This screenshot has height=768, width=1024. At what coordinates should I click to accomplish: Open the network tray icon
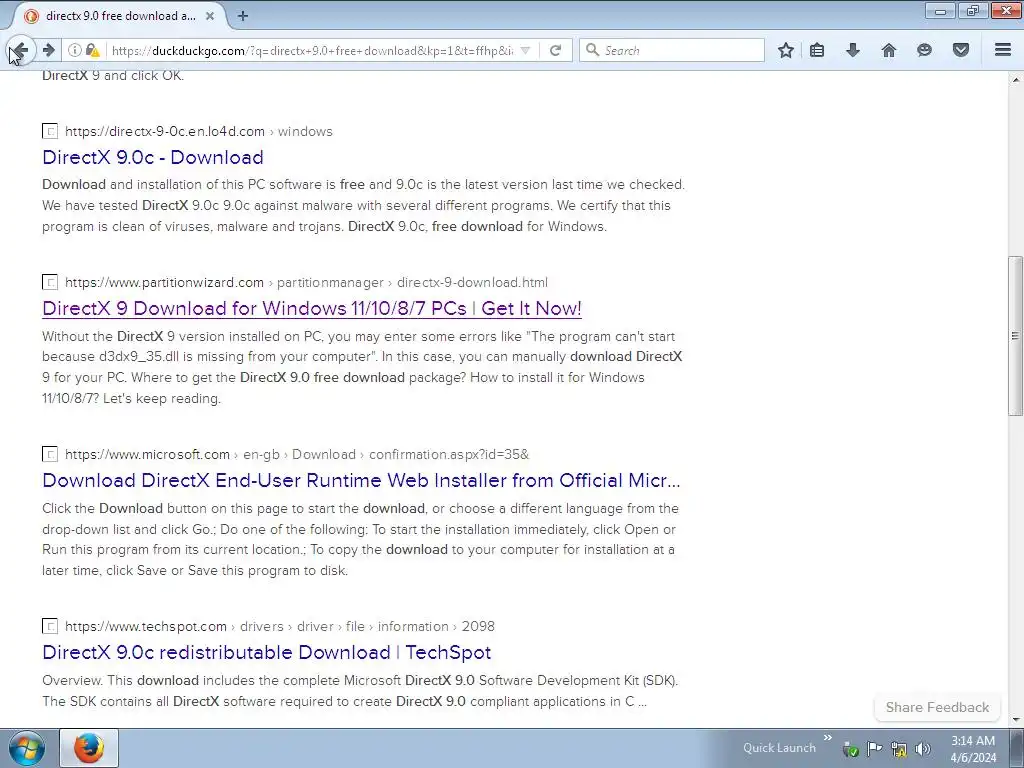(899, 748)
